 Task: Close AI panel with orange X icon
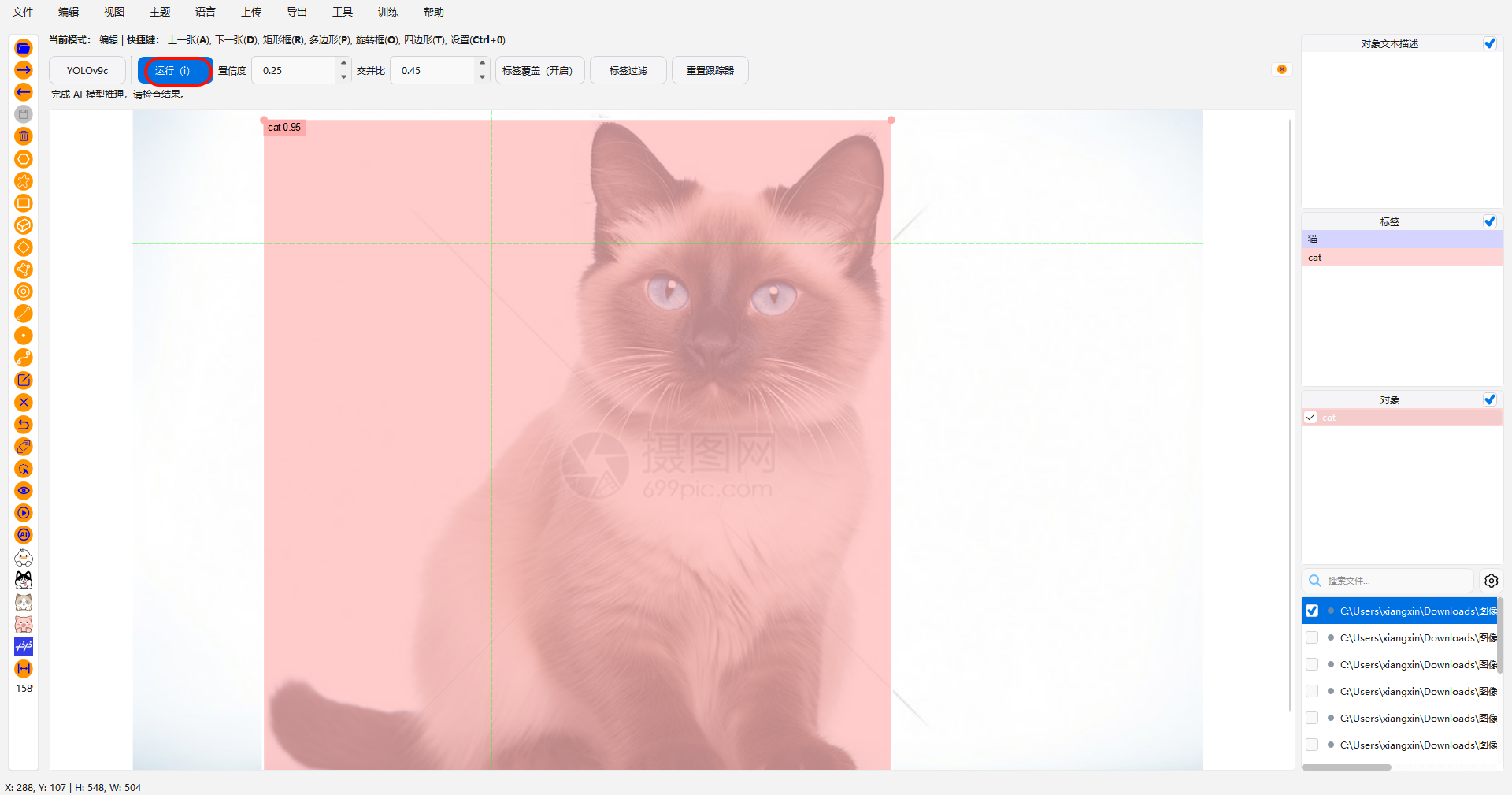[x=1282, y=69]
